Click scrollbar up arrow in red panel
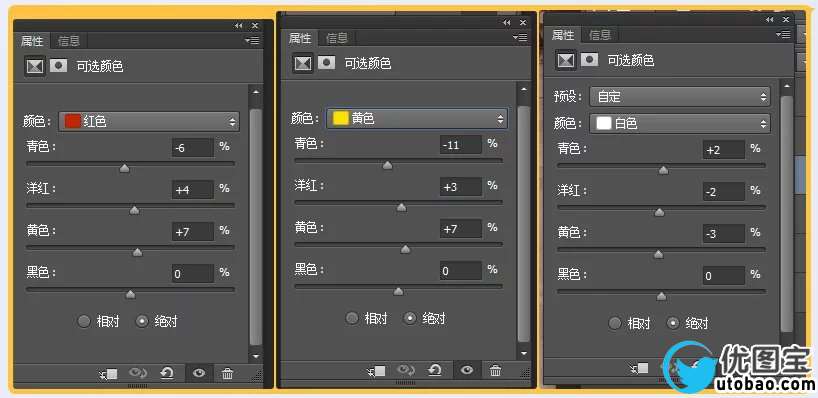Screen dimensions: 818x398 click(256, 91)
